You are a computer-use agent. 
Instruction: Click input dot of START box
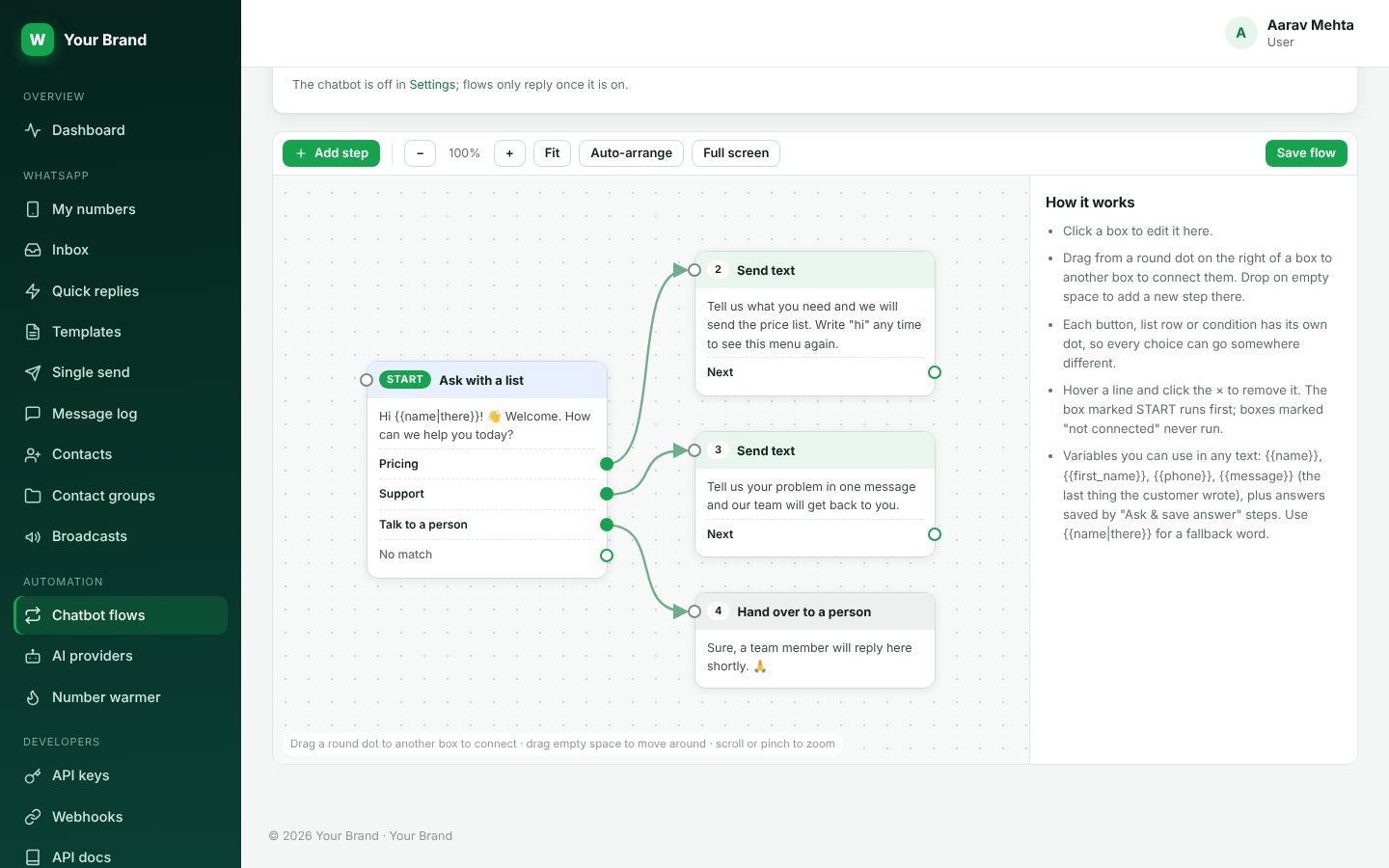[x=367, y=380]
